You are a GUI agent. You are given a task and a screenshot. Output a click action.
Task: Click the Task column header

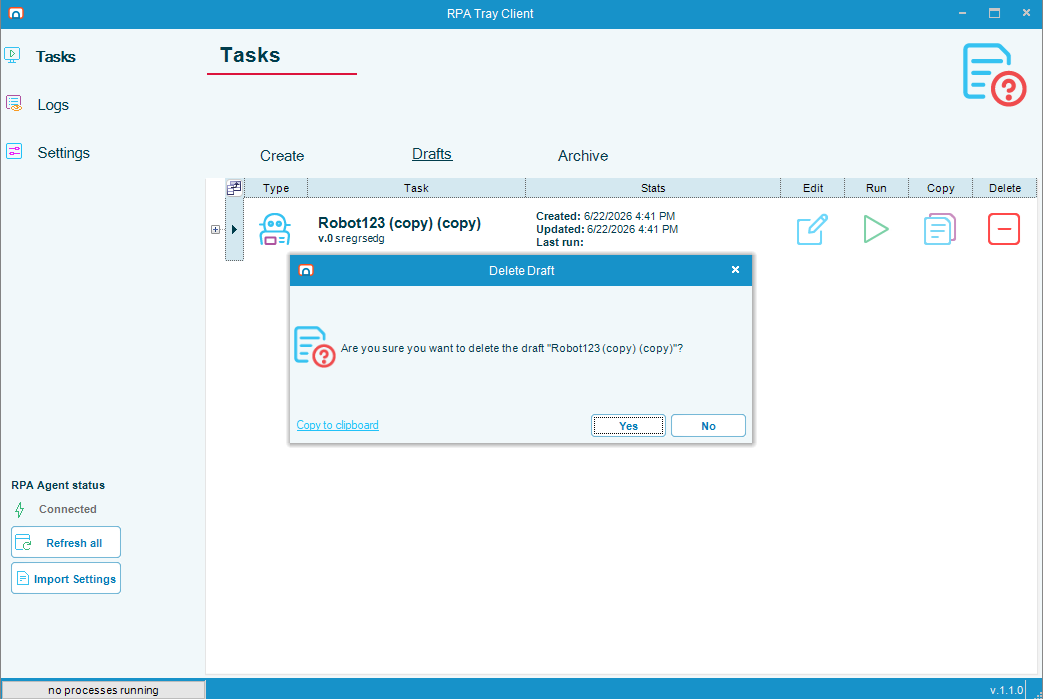(416, 188)
